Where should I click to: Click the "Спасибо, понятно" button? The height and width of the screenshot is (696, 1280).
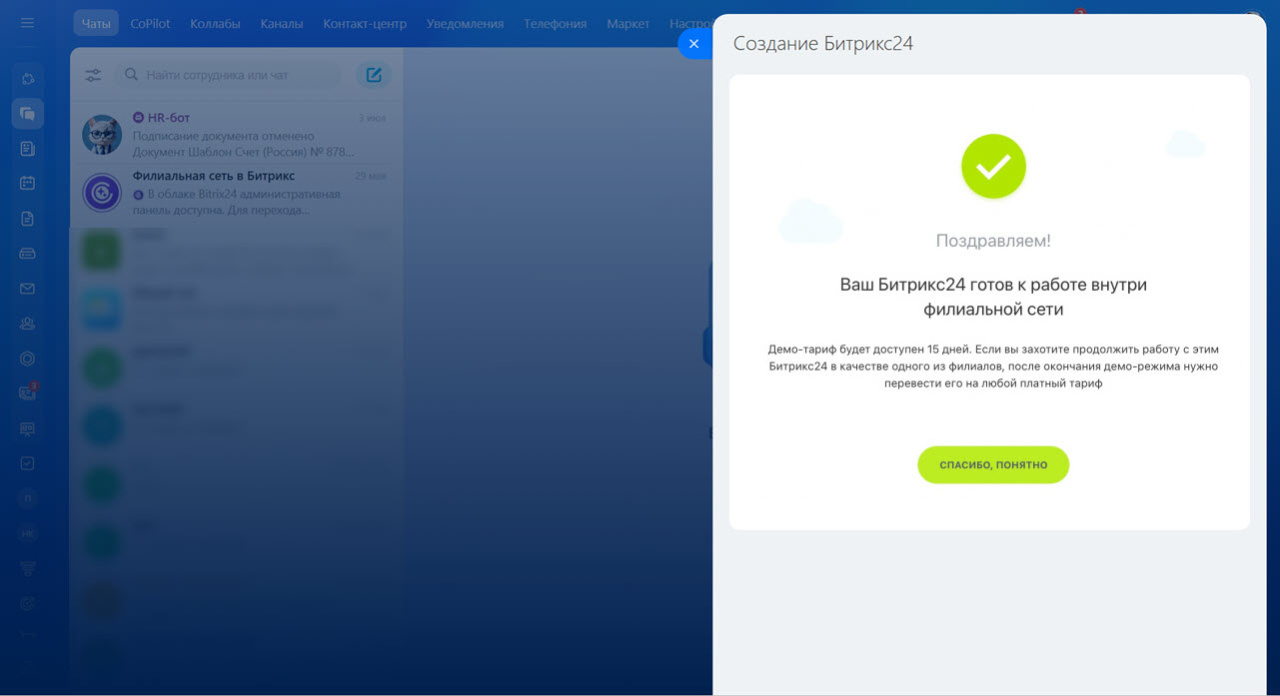click(x=993, y=465)
